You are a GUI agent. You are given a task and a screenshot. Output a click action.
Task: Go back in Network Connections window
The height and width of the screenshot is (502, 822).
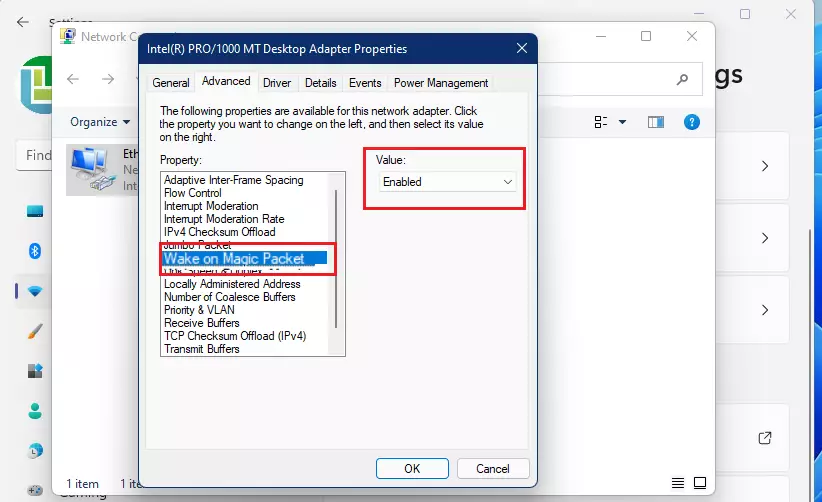(73, 79)
